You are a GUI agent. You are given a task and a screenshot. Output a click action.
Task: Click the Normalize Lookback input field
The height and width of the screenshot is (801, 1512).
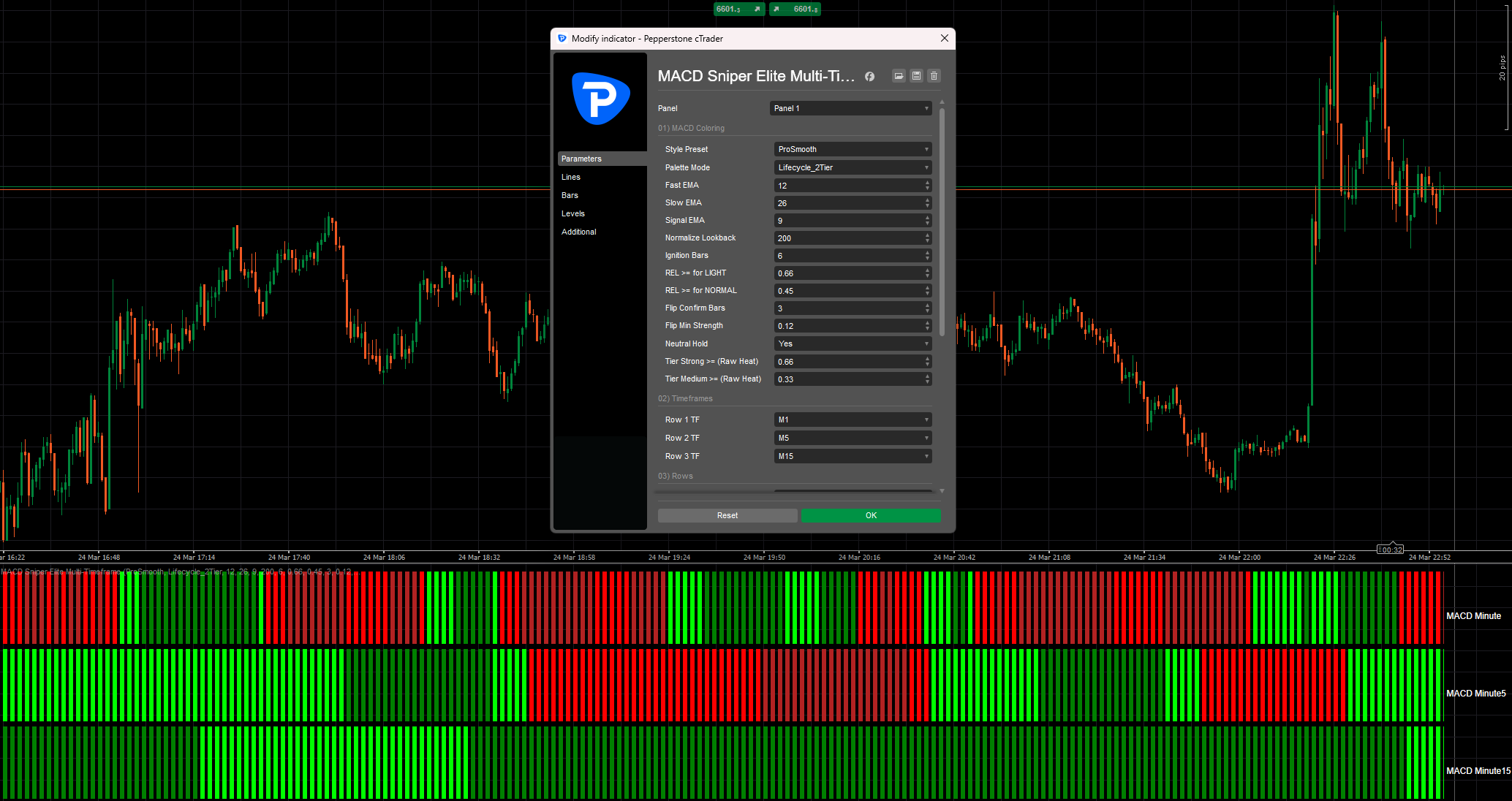click(847, 238)
